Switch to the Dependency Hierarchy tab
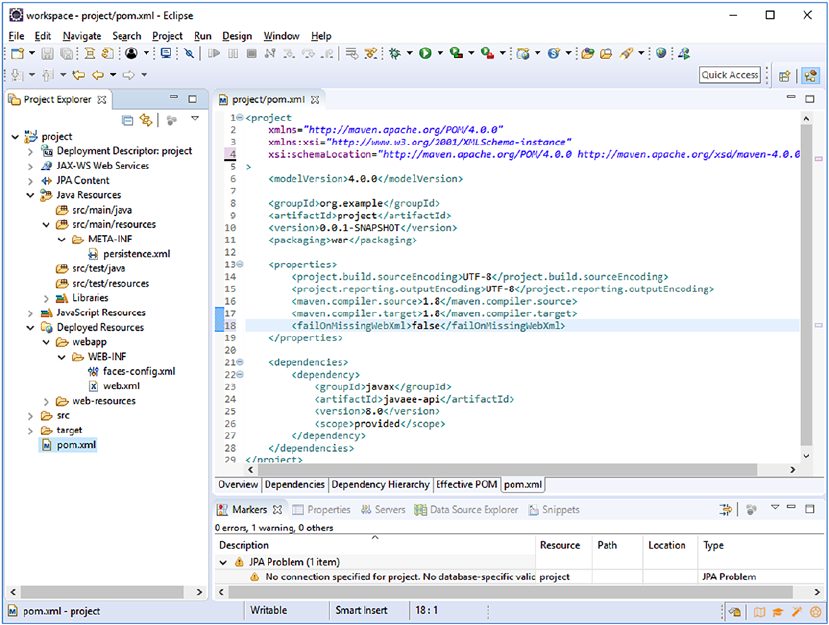Image resolution: width=829 pixels, height=625 pixels. [x=380, y=485]
